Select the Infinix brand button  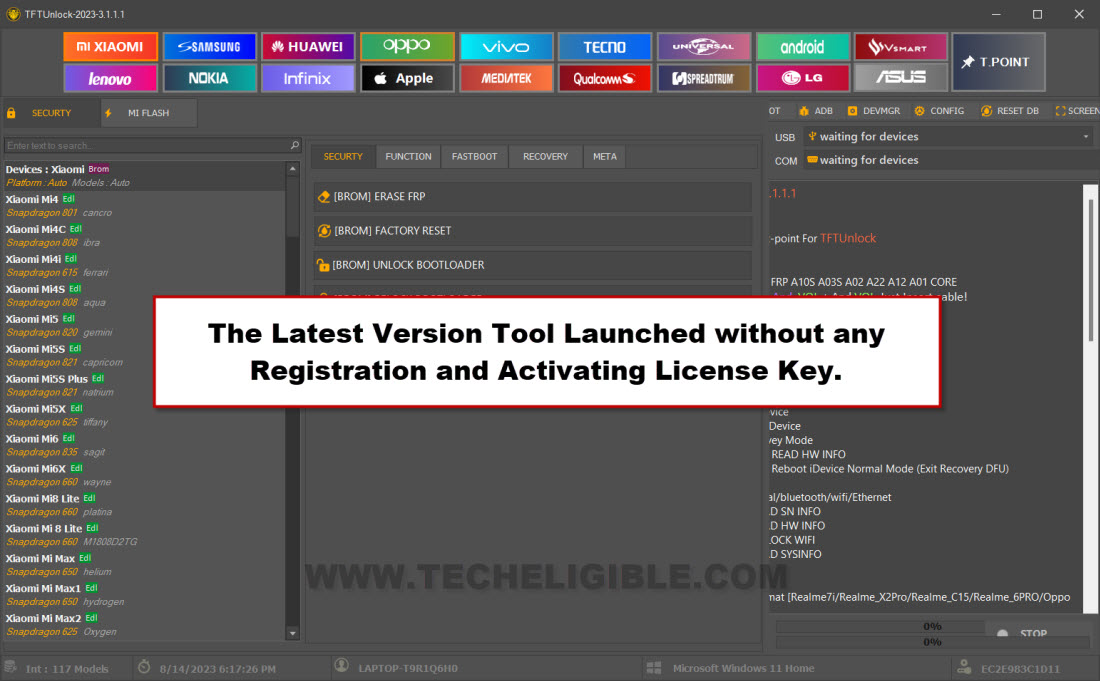pos(308,79)
